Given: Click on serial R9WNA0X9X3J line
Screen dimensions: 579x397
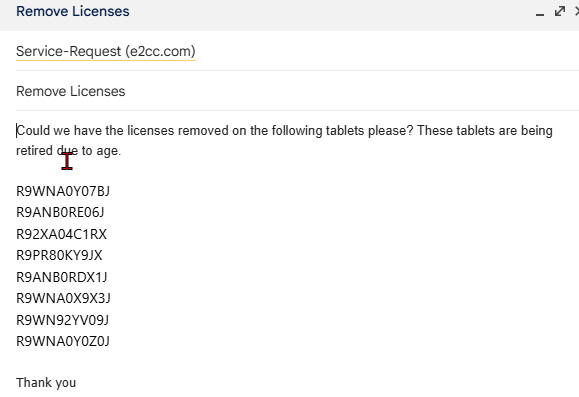Looking at the screenshot, I should click(63, 298).
